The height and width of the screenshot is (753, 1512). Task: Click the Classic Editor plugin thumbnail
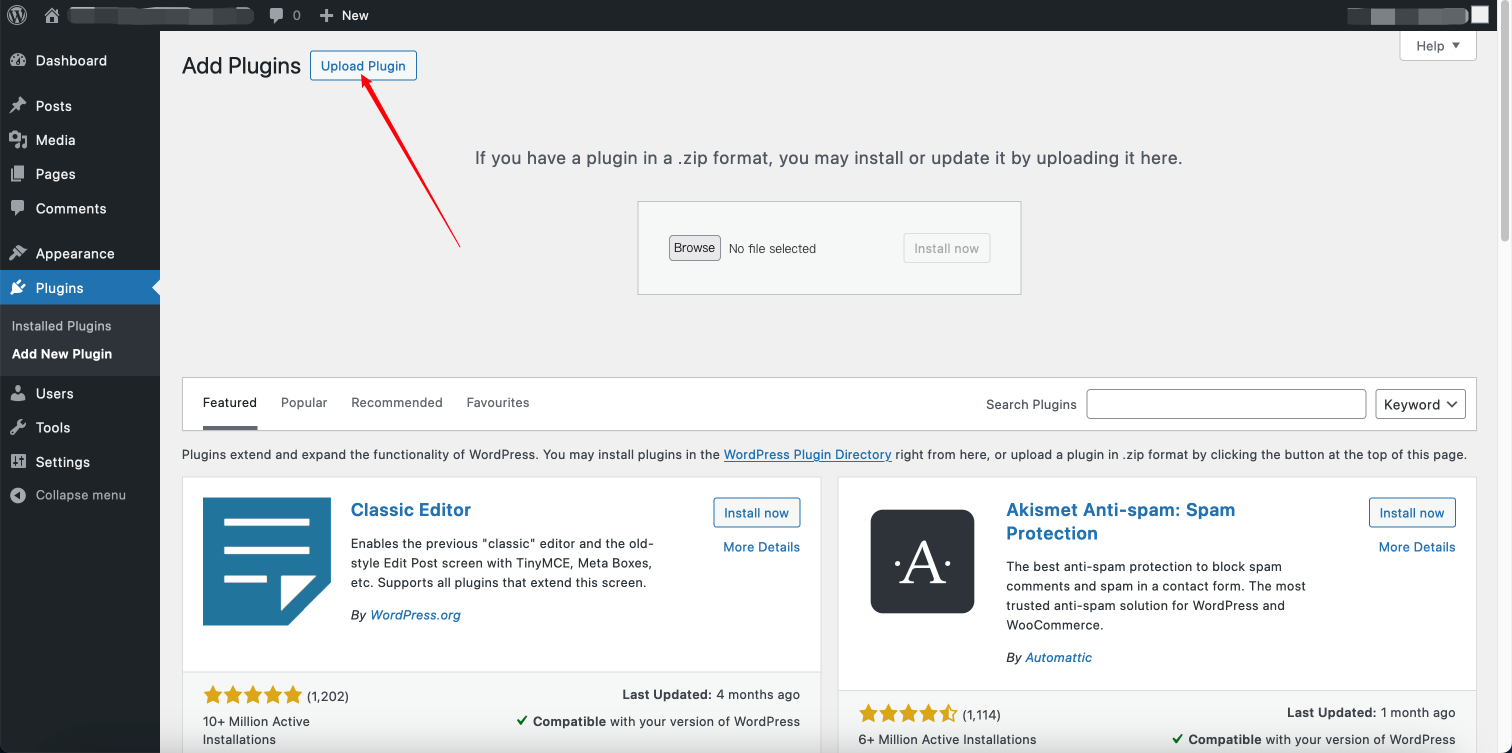266,561
